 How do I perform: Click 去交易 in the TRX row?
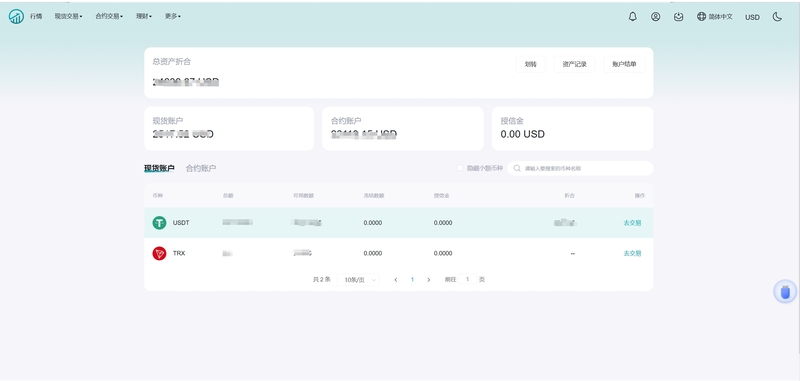pyautogui.click(x=633, y=253)
